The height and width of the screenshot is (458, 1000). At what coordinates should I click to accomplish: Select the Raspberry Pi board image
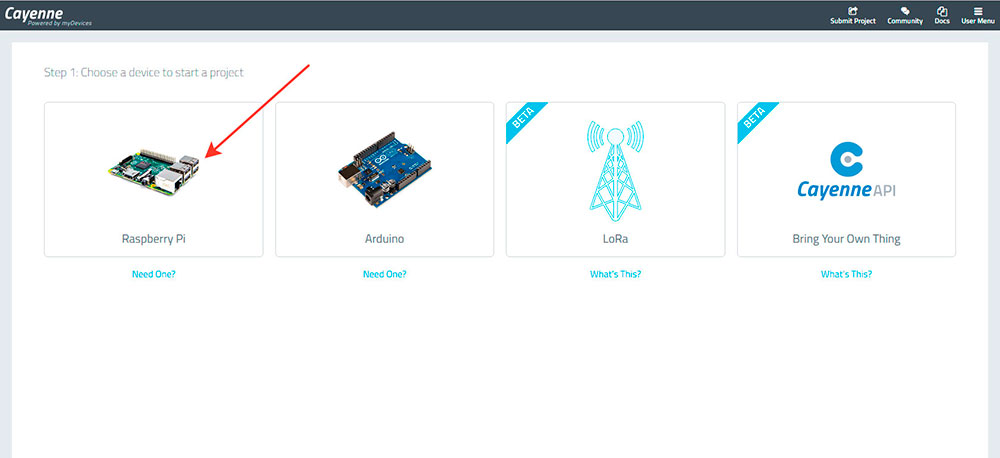[x=154, y=169]
